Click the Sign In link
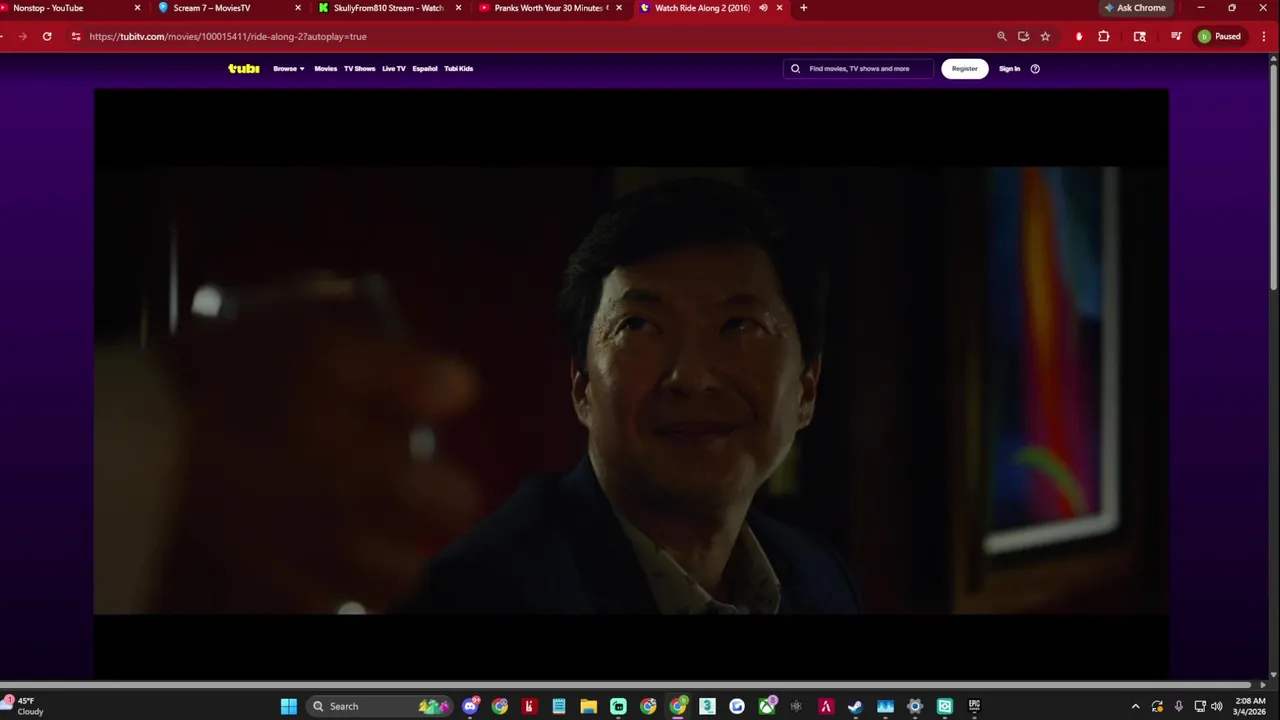 point(1010,69)
